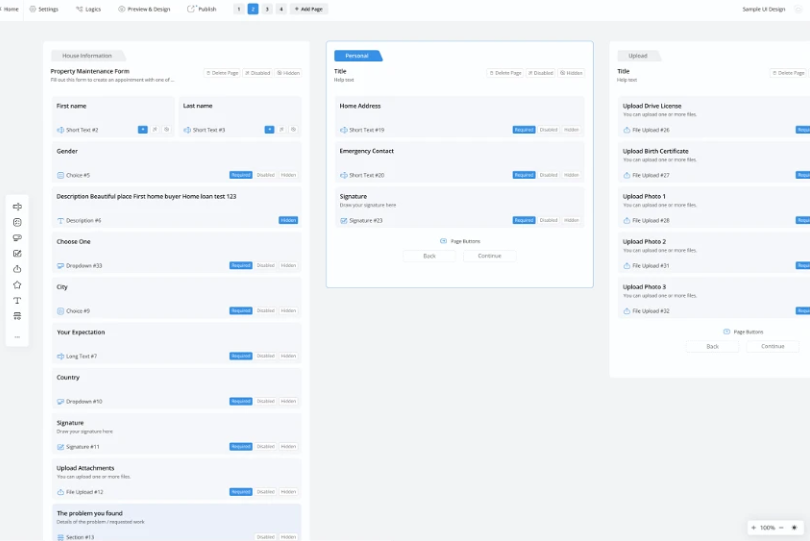Click the File Upload #26 icon
Viewport: 810px width, 541px height.
[x=627, y=130]
